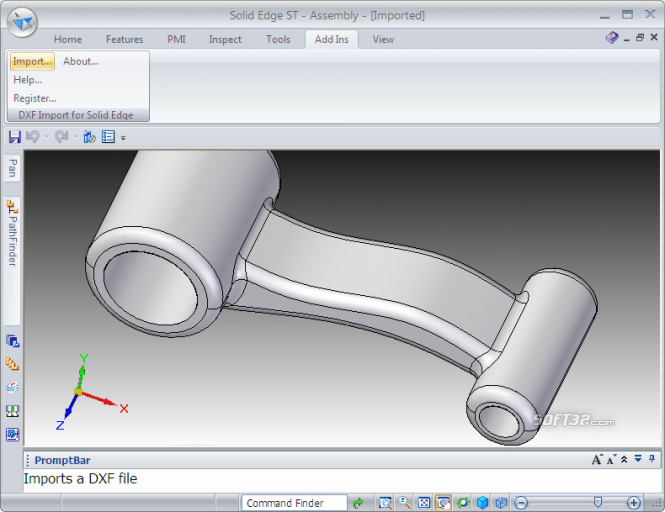
Task: Open the view orientation cube icon
Action: (x=482, y=503)
